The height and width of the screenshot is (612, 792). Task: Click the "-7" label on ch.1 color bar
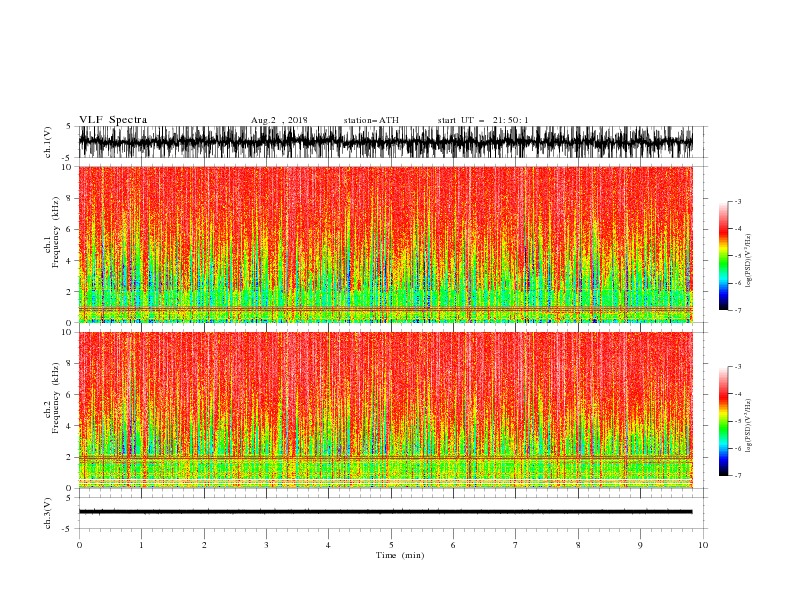[x=737, y=310]
